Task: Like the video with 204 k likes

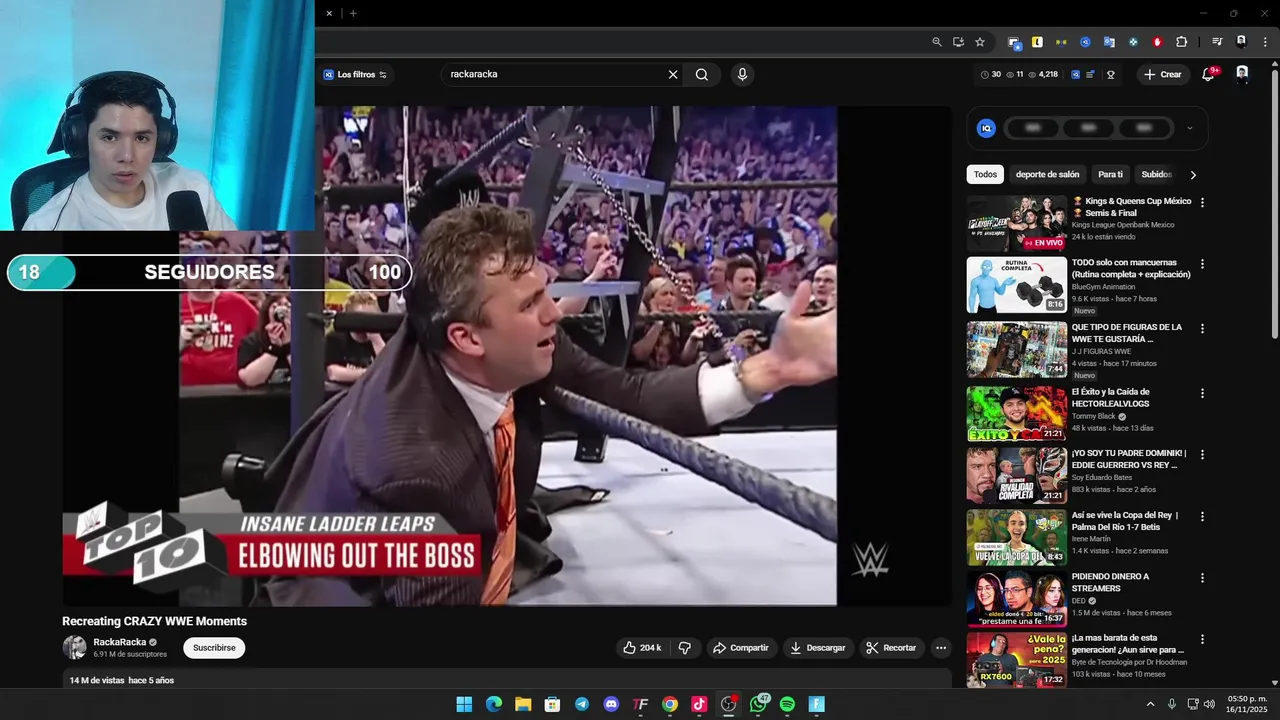Action: (x=641, y=648)
